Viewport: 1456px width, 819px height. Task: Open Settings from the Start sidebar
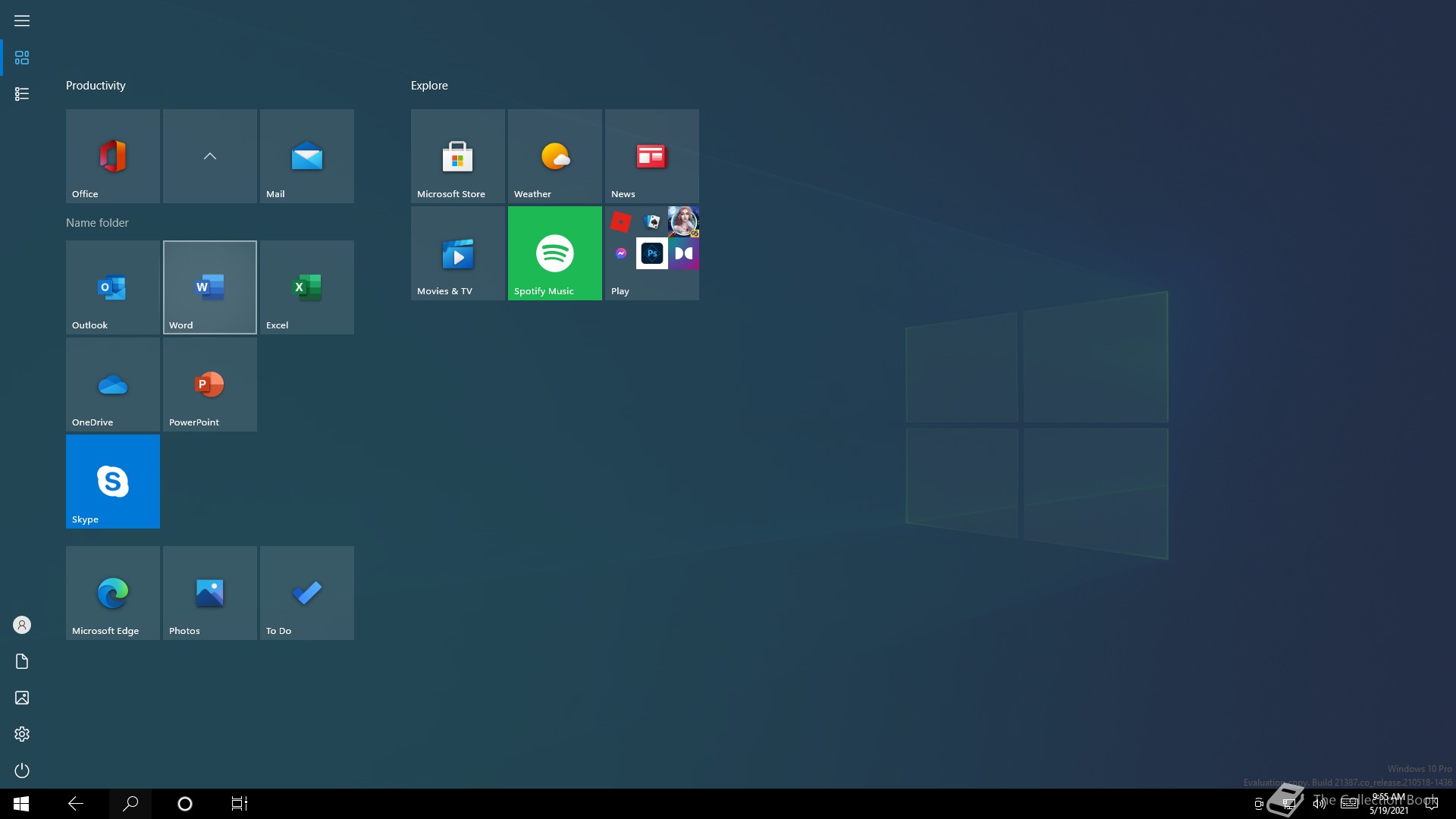[22, 734]
